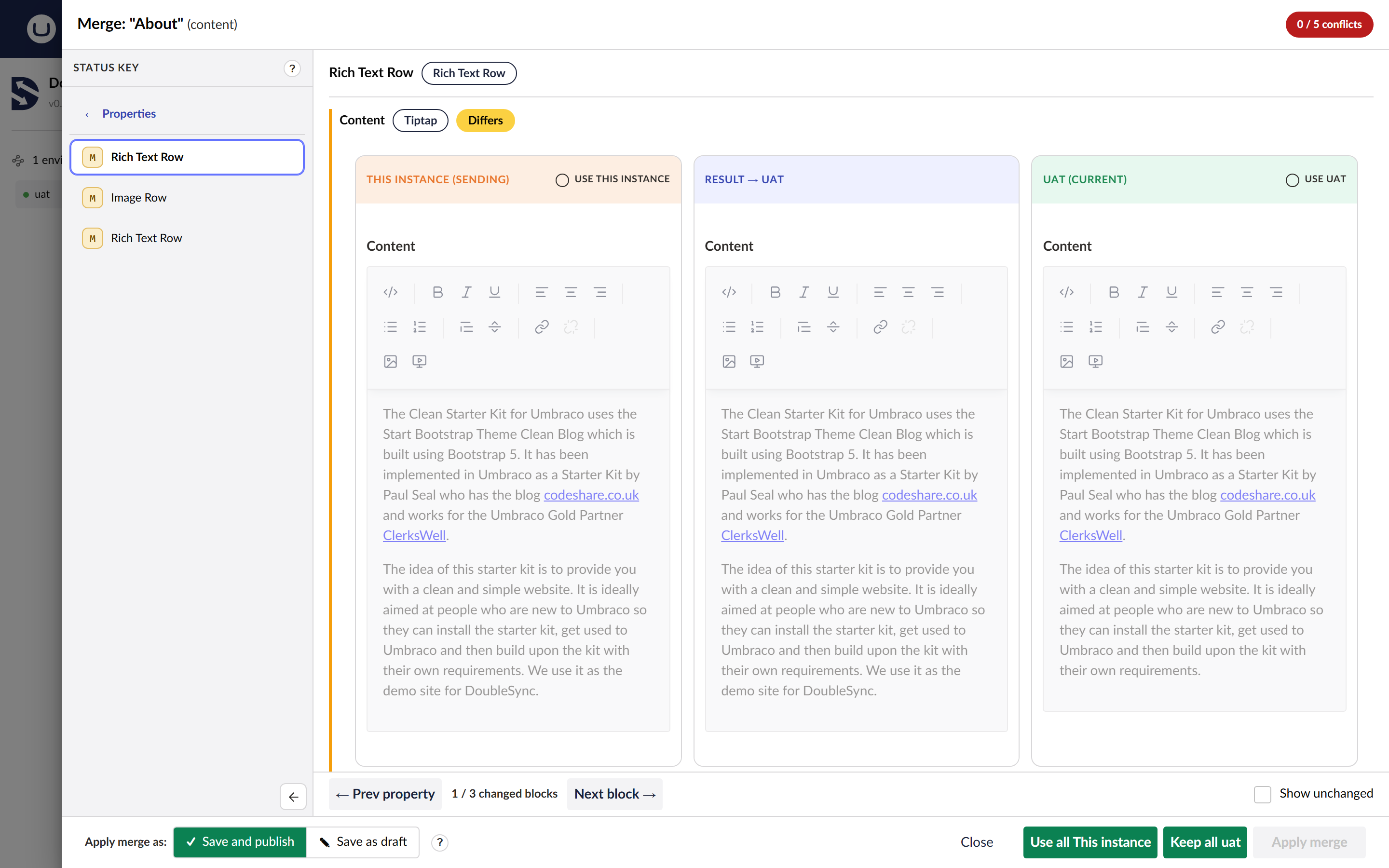Select Image Row block in sidebar
This screenshot has height=868, width=1389.
point(187,198)
